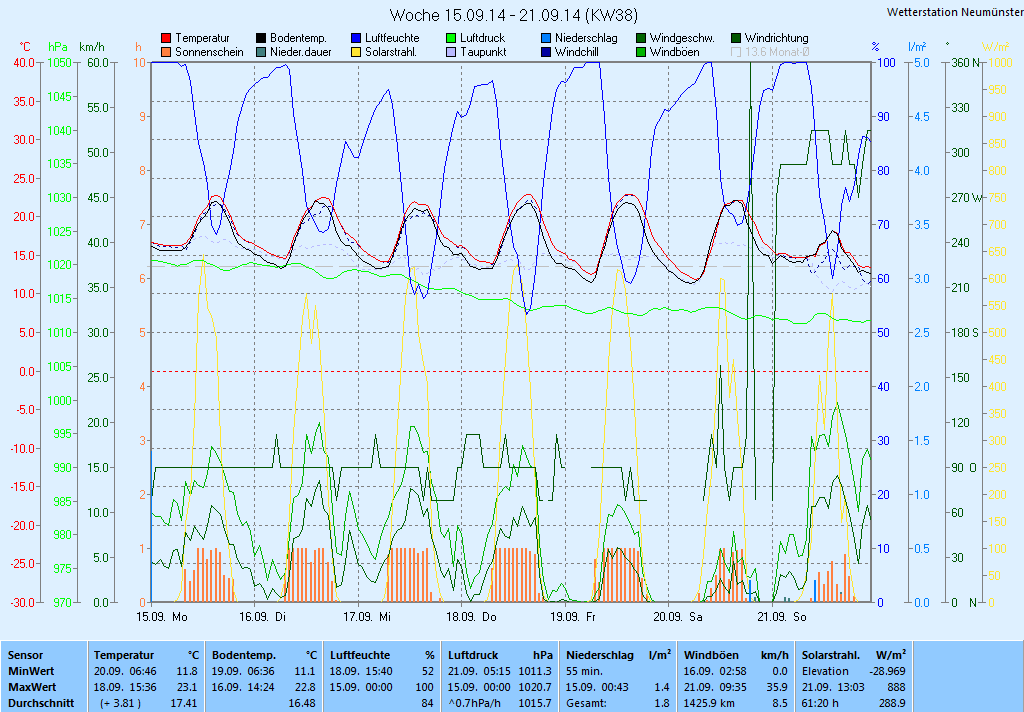Click the Sensor table header

[25, 655]
